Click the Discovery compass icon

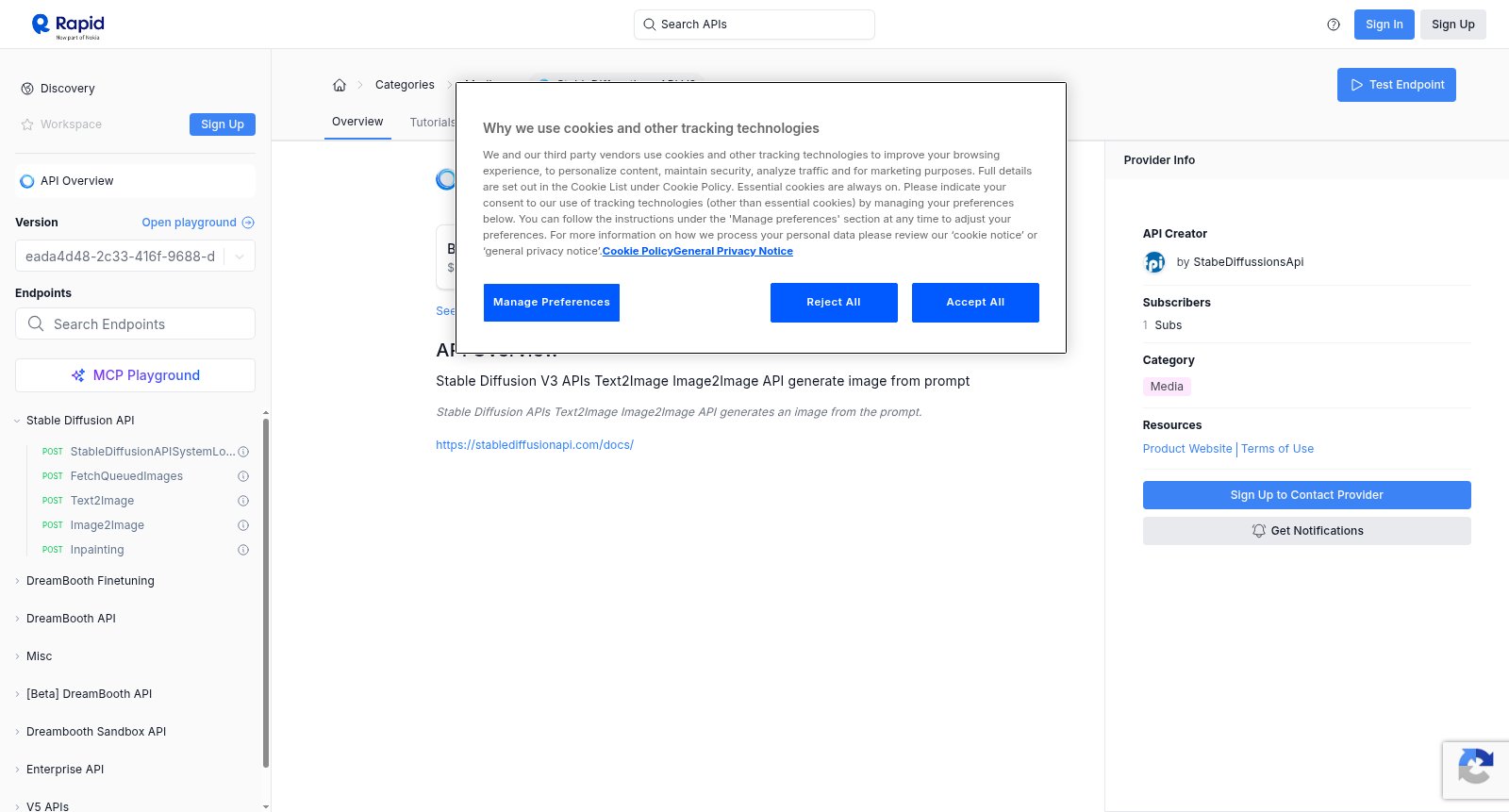pyautogui.click(x=27, y=89)
